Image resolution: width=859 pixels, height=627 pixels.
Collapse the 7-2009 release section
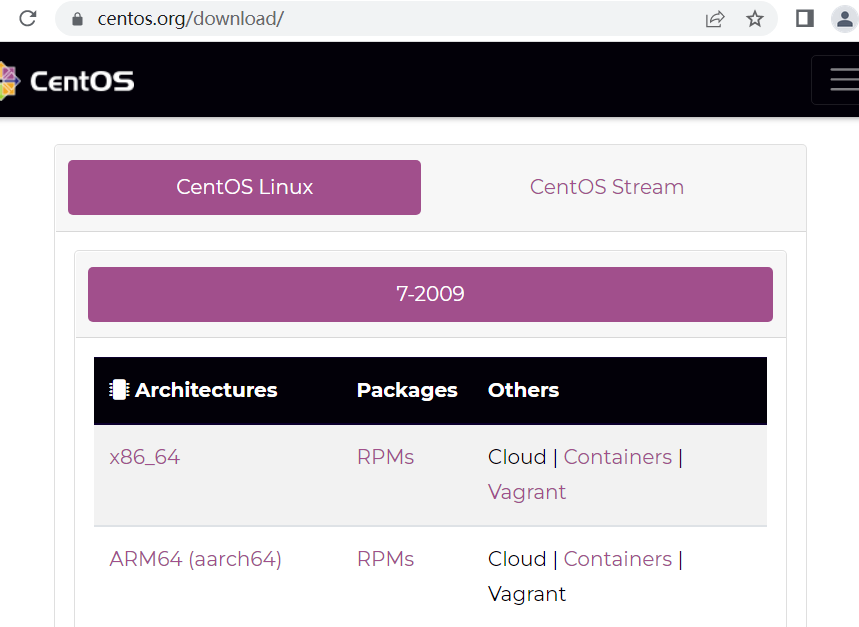click(430, 294)
